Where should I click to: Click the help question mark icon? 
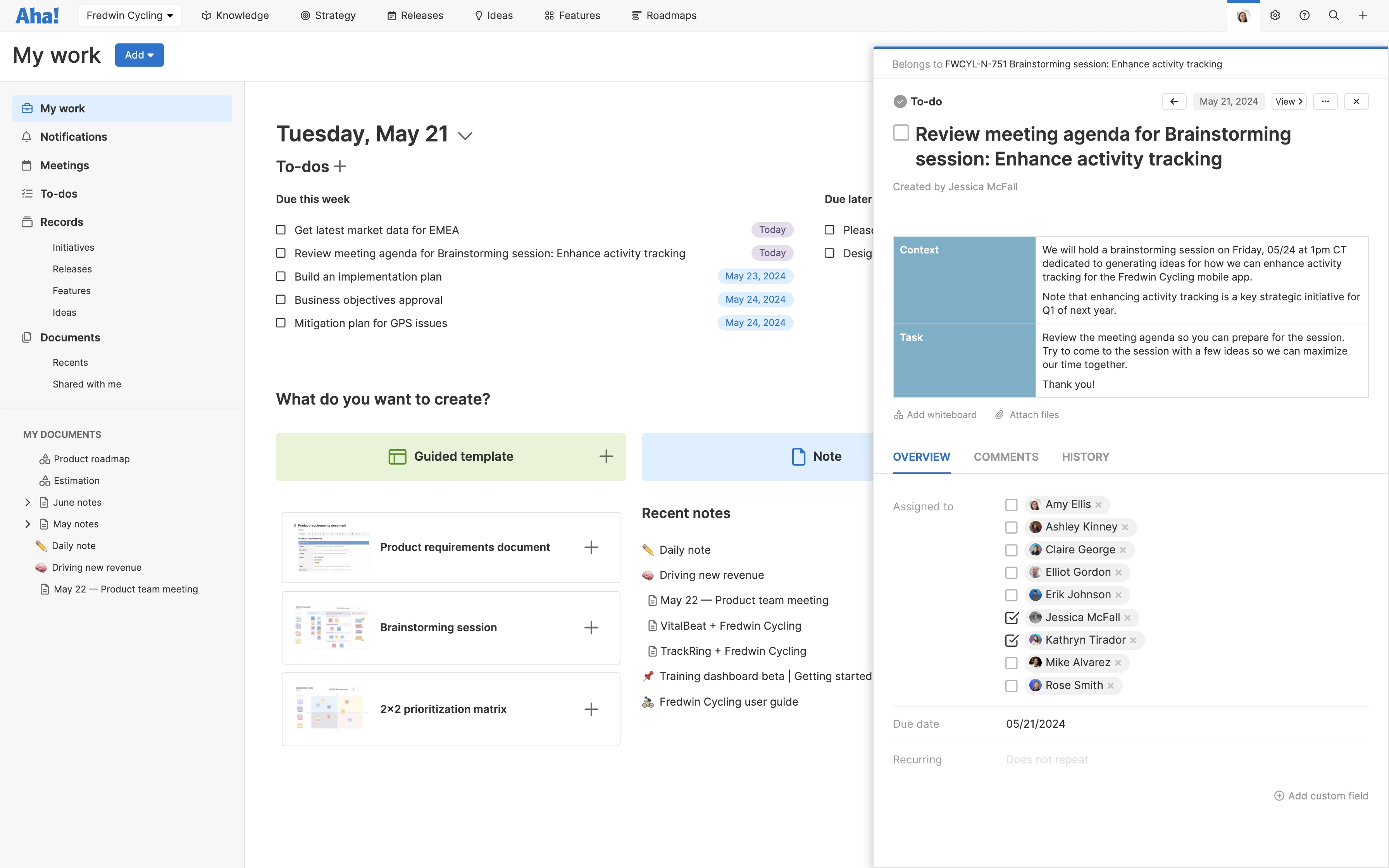click(x=1304, y=15)
